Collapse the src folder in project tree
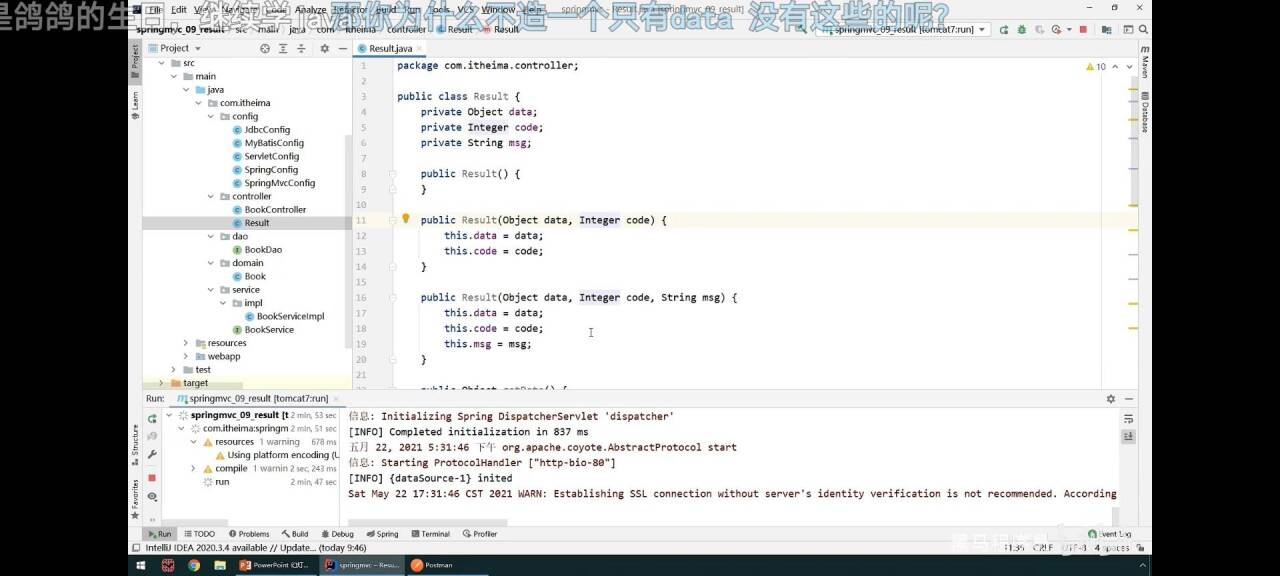This screenshot has width=1280, height=576. pyautogui.click(x=162, y=63)
